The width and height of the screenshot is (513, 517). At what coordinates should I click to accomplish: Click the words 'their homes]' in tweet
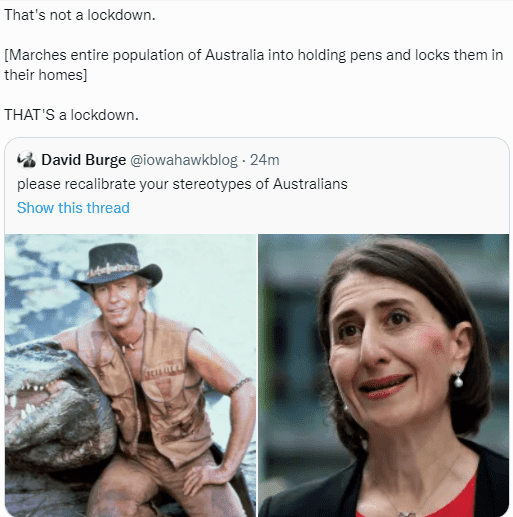pos(46,75)
